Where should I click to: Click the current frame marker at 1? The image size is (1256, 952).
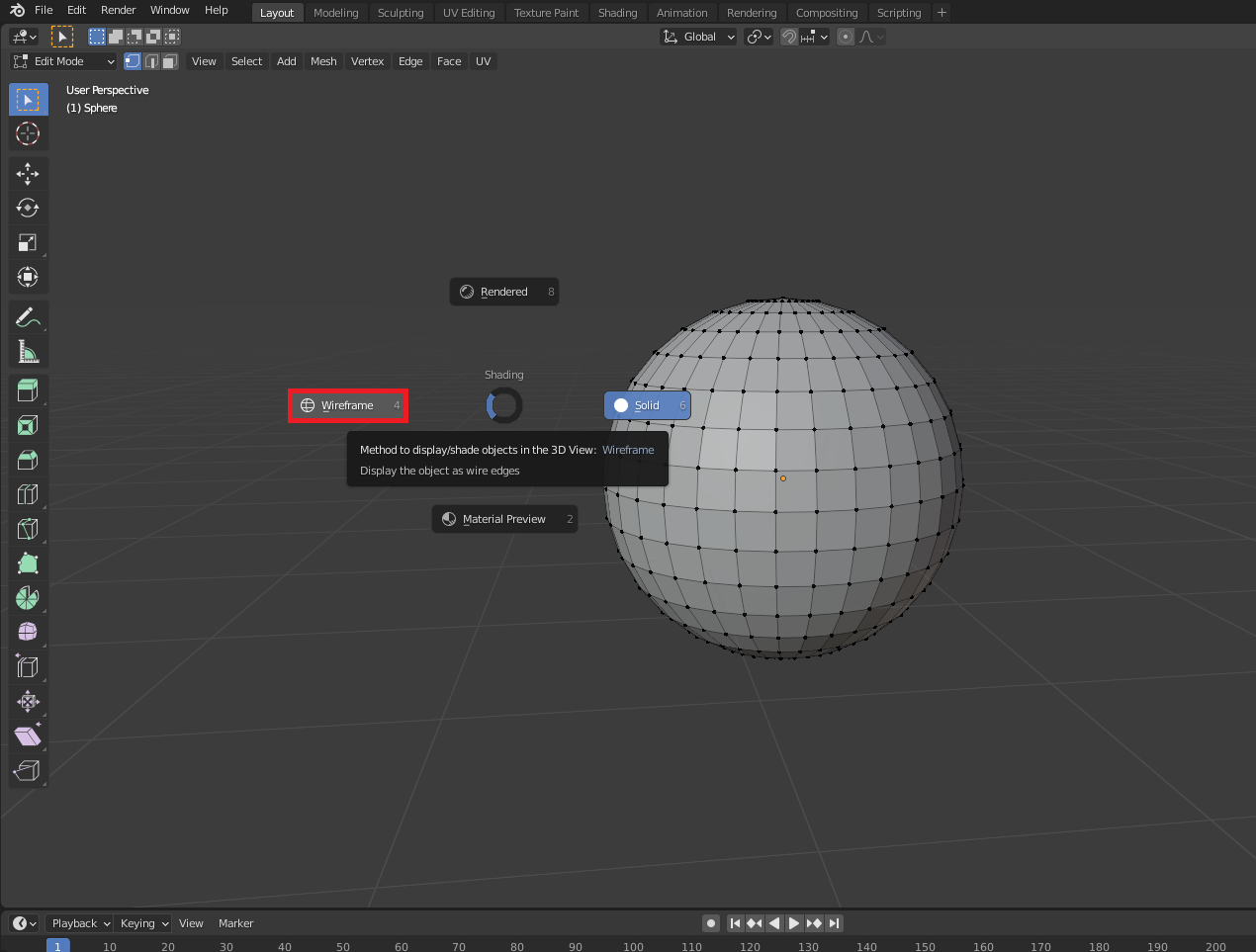[x=58, y=946]
